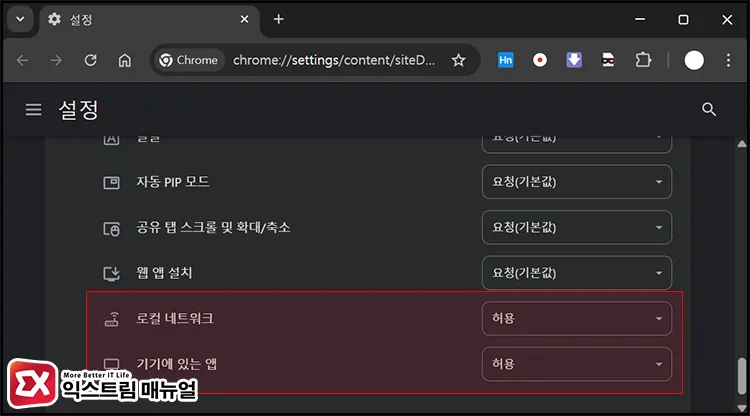Click the 공유 탭 스크롤 및 확대/축소 label
Viewport: 750px width, 416px height.
click(213, 227)
